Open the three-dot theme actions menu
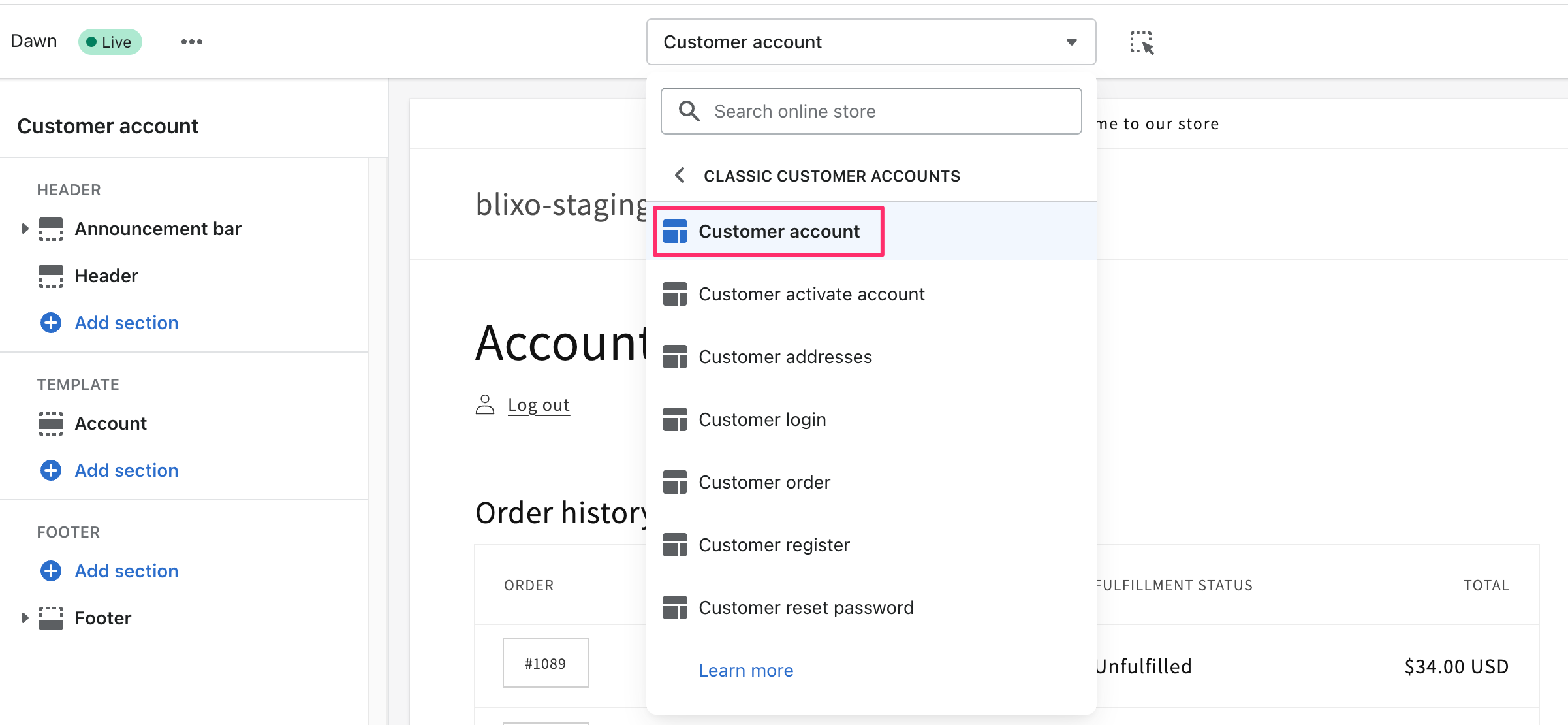Viewport: 1568px width, 725px height. coord(191,42)
